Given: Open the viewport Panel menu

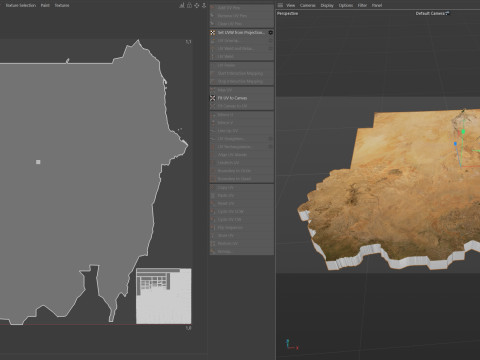Looking at the screenshot, I should [377, 5].
